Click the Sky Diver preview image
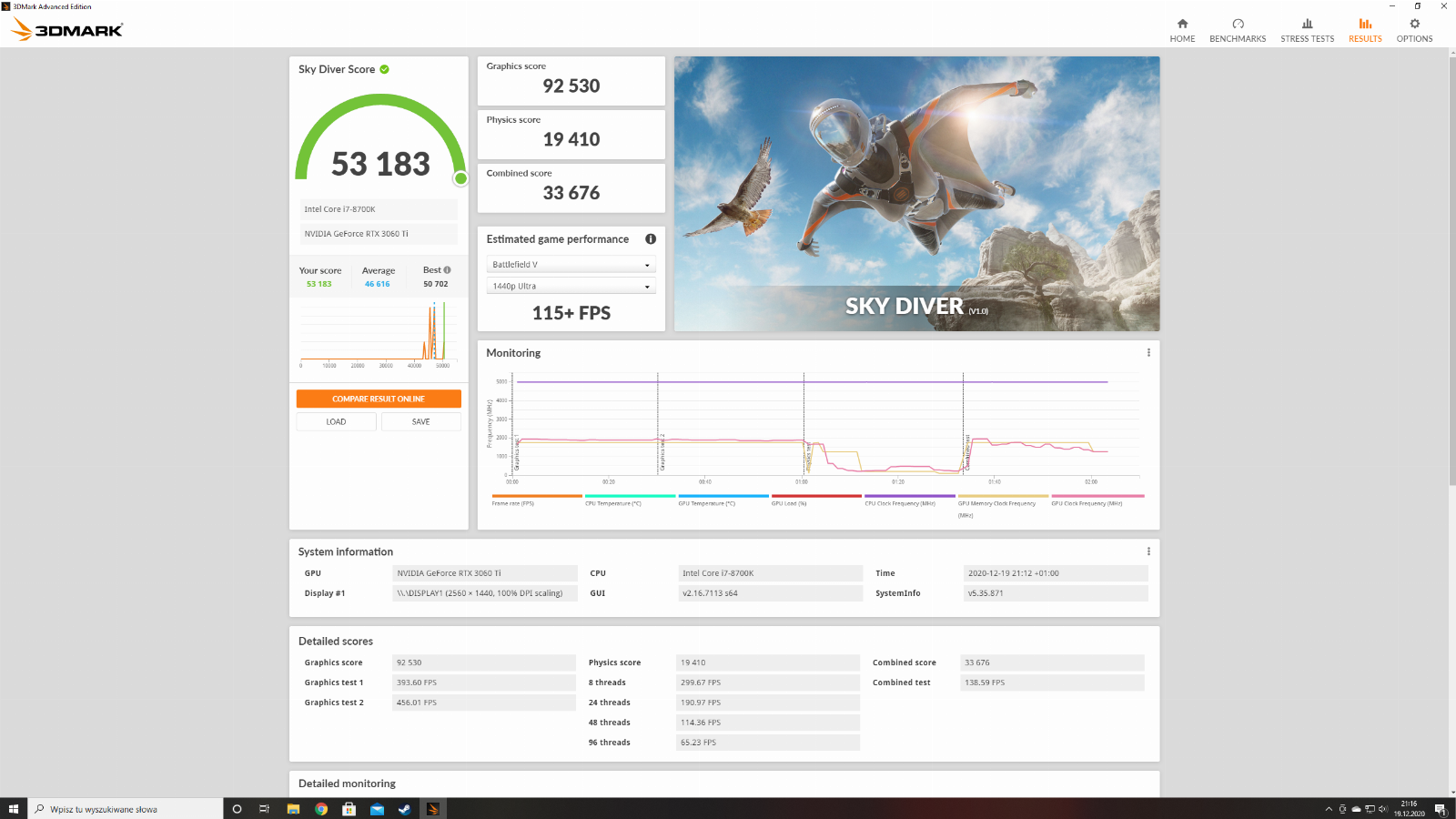 (x=916, y=194)
